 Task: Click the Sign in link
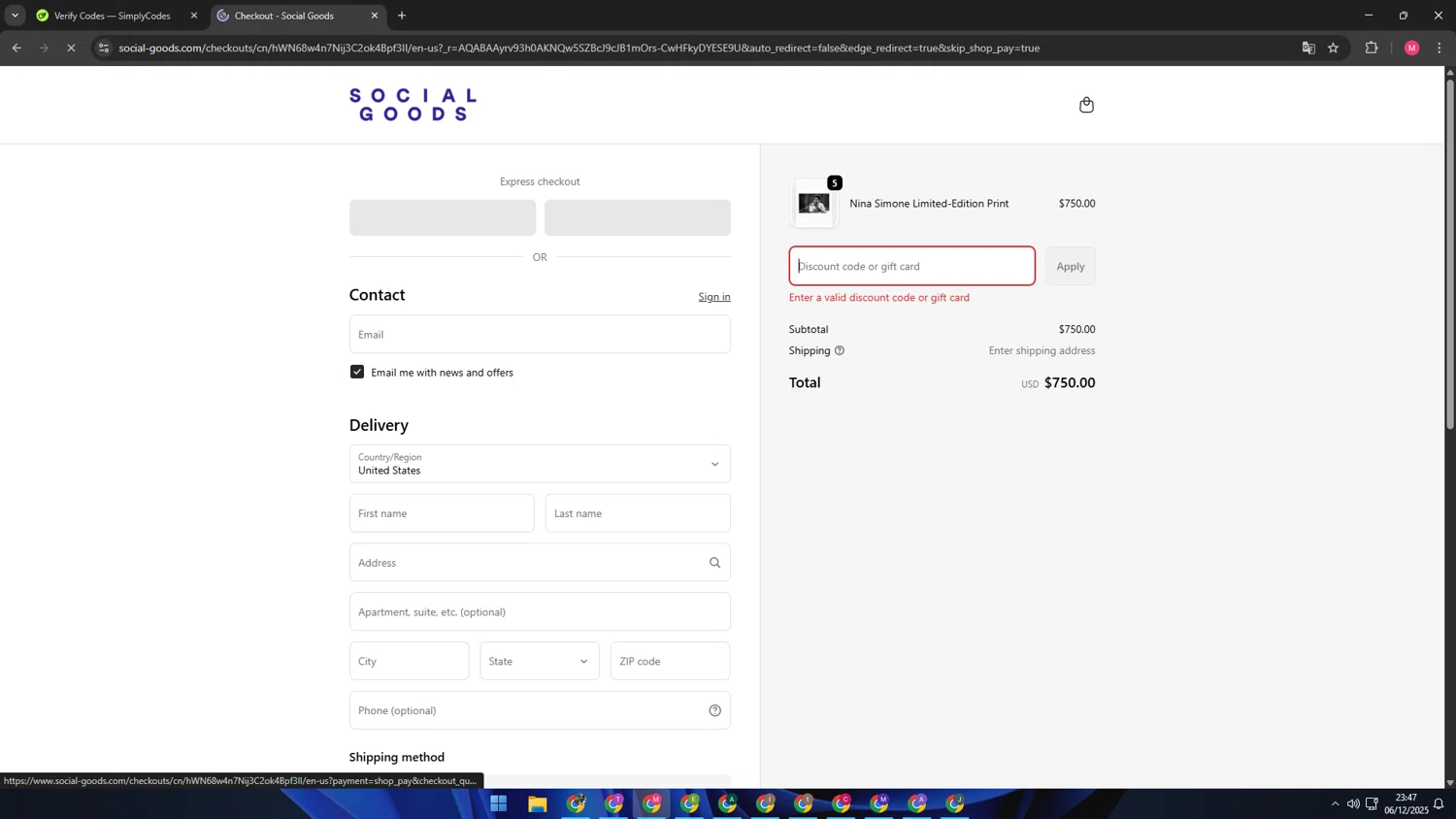714,297
